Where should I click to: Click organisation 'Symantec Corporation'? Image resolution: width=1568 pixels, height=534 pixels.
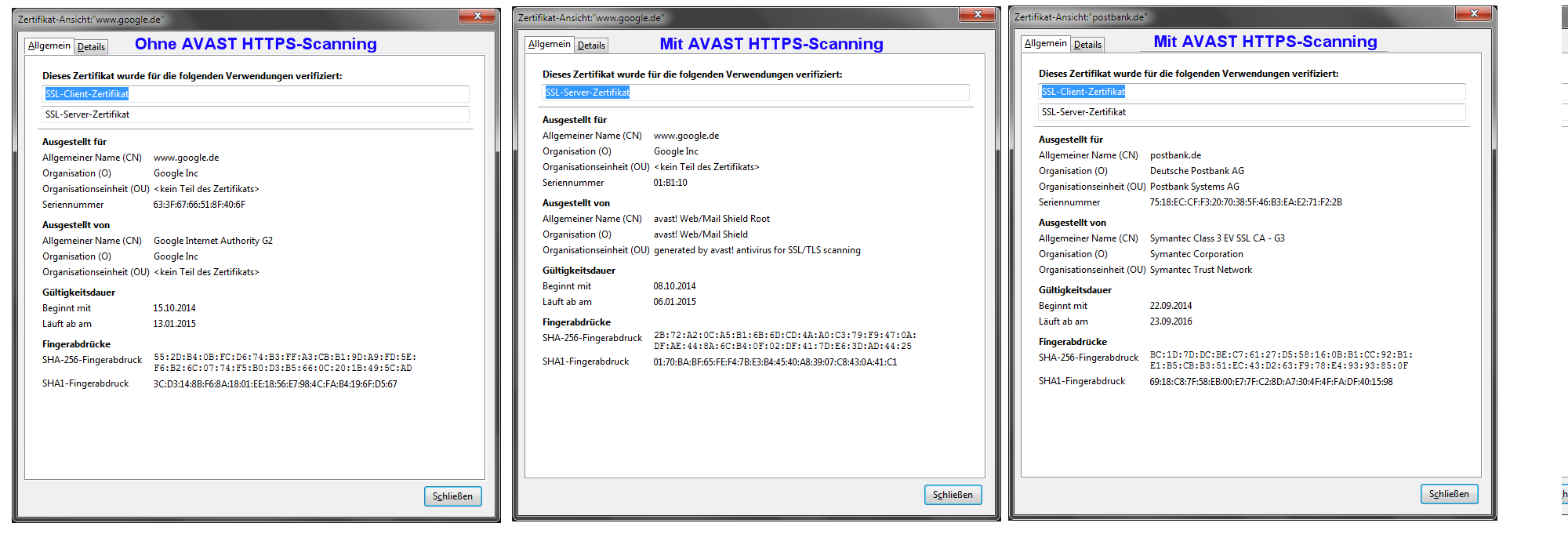(1196, 254)
